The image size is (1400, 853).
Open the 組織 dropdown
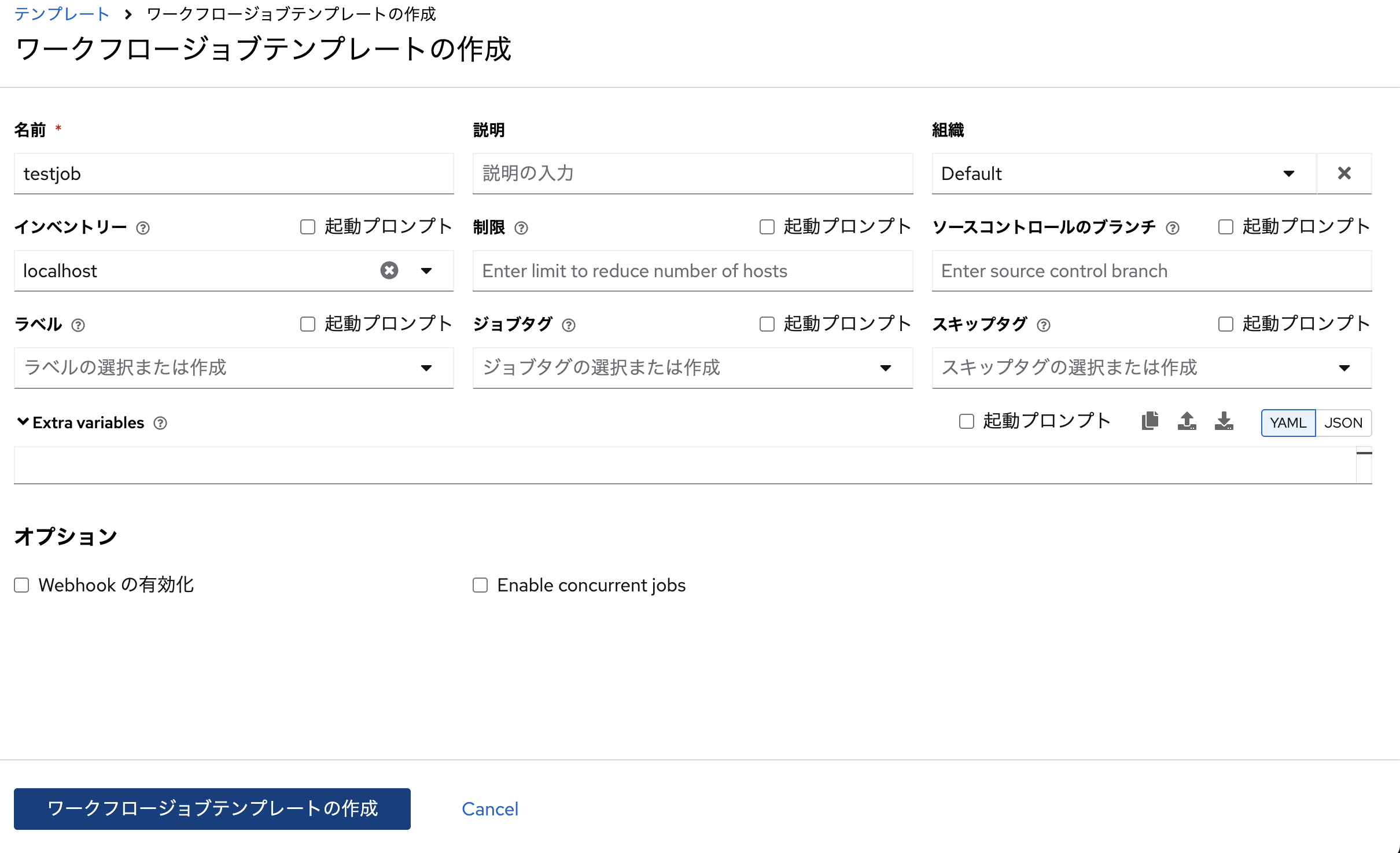coord(1289,173)
